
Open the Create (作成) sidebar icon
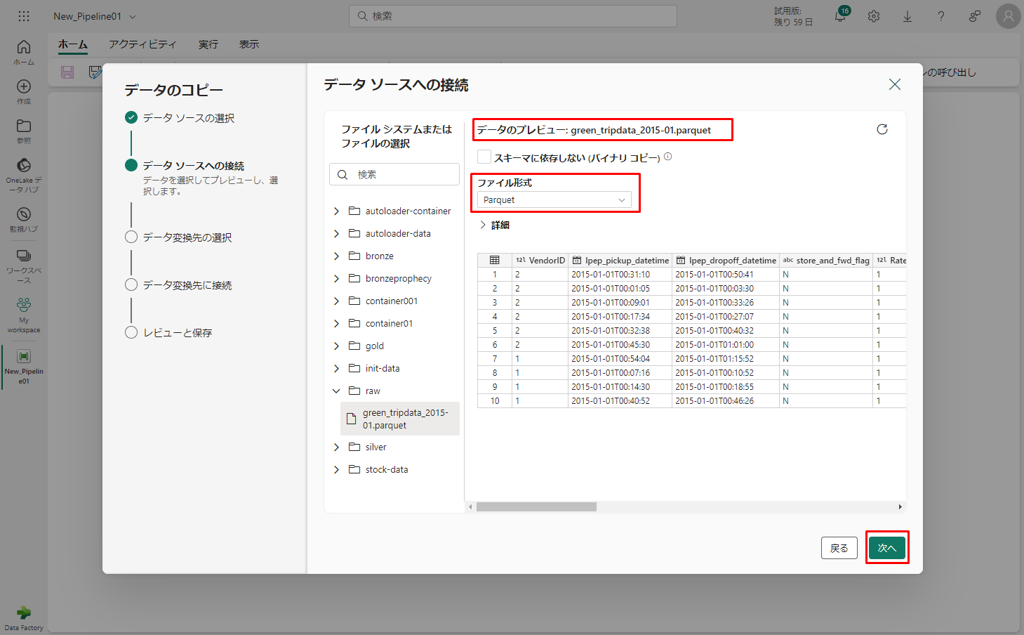click(24, 91)
